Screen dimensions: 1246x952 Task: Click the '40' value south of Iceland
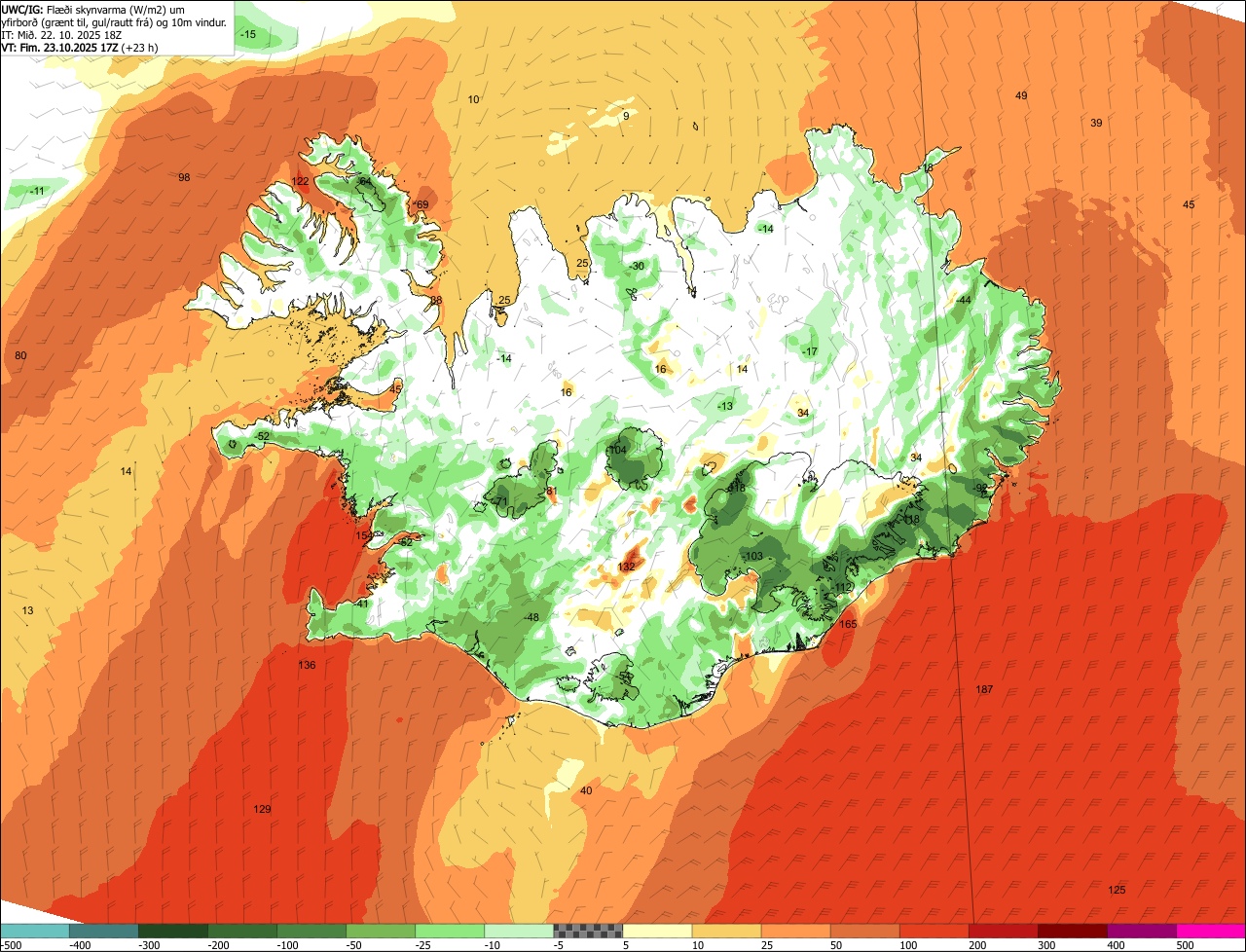pos(585,790)
